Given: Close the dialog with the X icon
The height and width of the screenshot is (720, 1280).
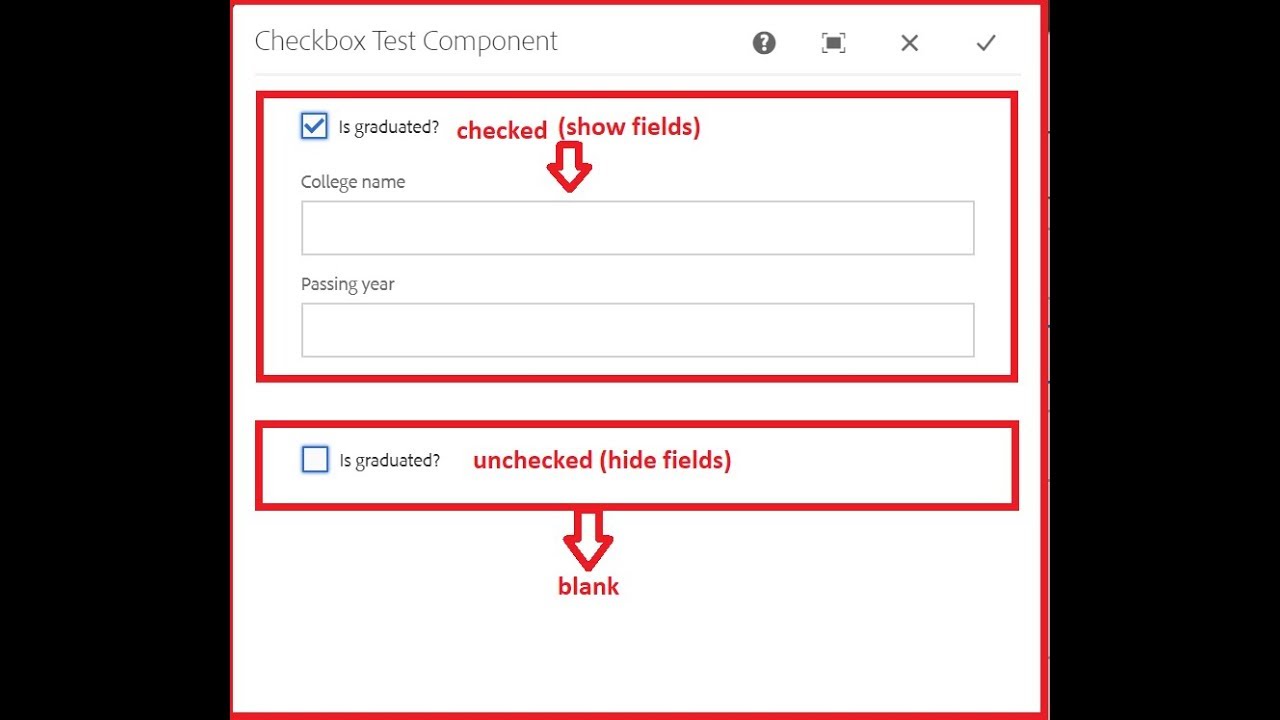Looking at the screenshot, I should (x=909, y=43).
